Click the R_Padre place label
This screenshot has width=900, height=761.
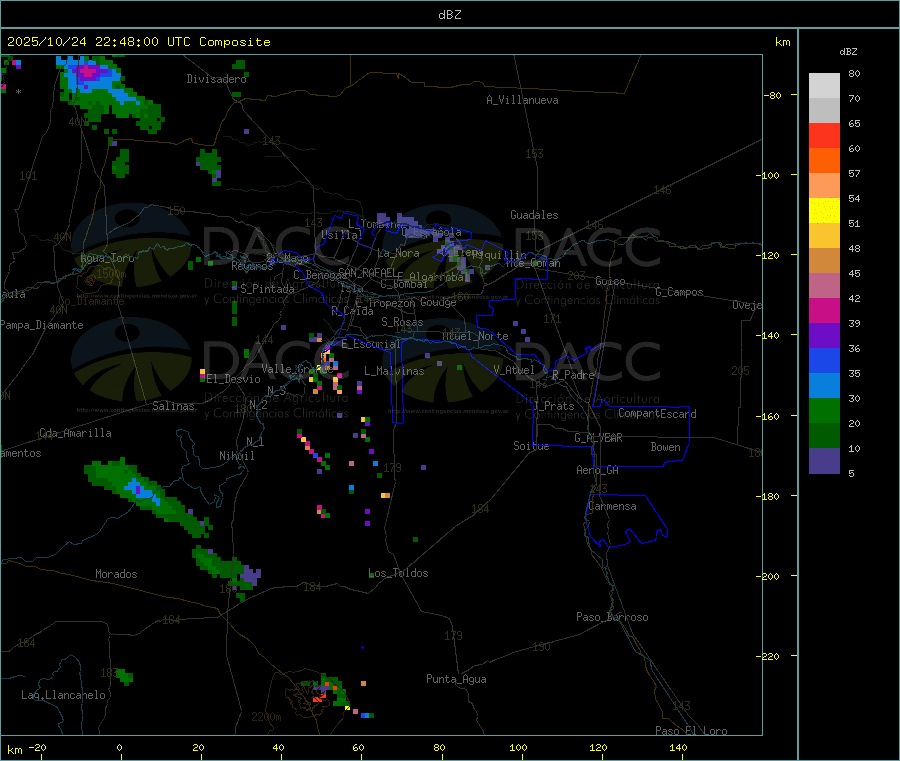coord(573,375)
